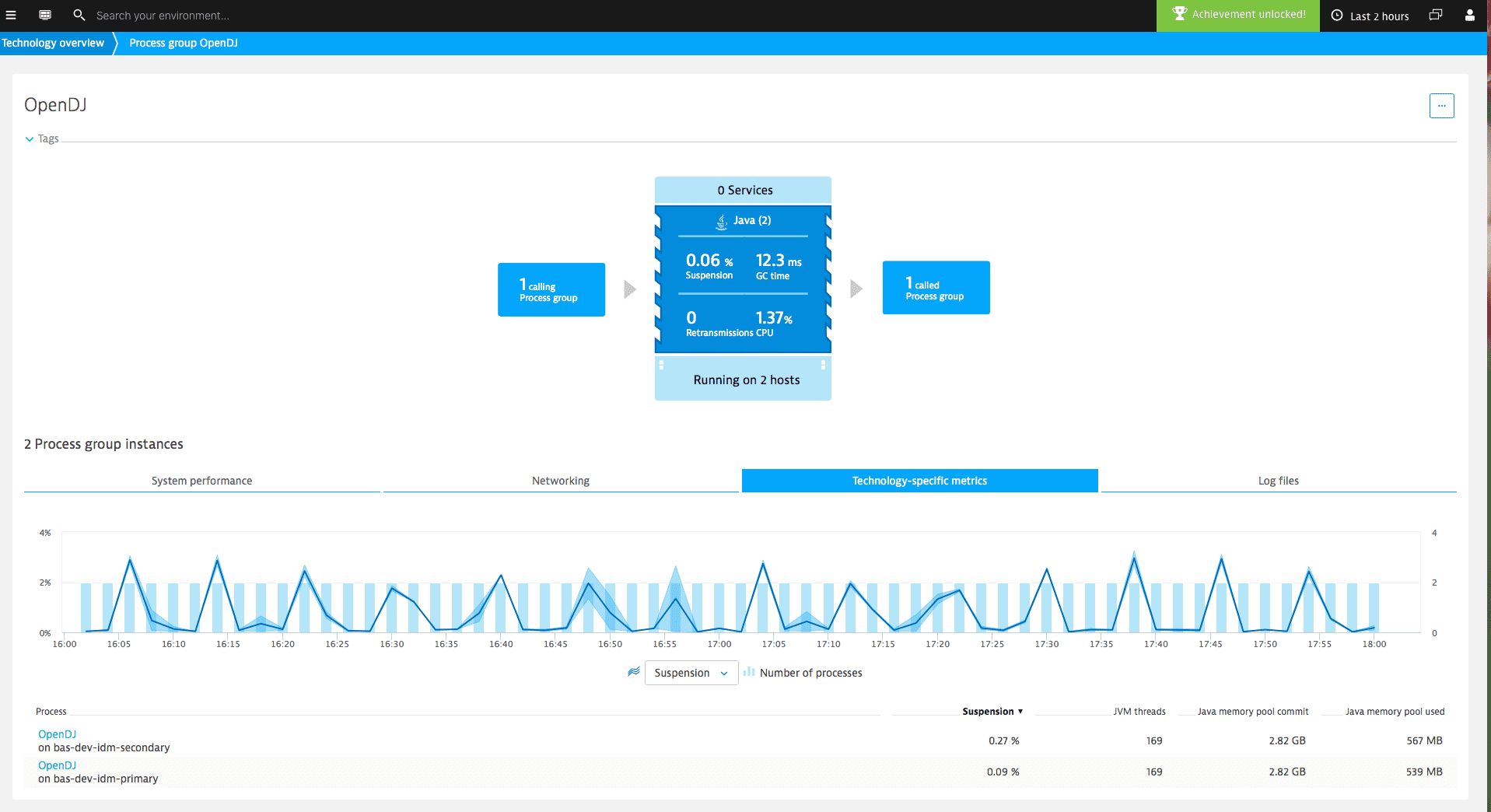Viewport: 1491px width, 812px height.
Task: Open the dashboards icon in top bar
Action: [x=45, y=15]
